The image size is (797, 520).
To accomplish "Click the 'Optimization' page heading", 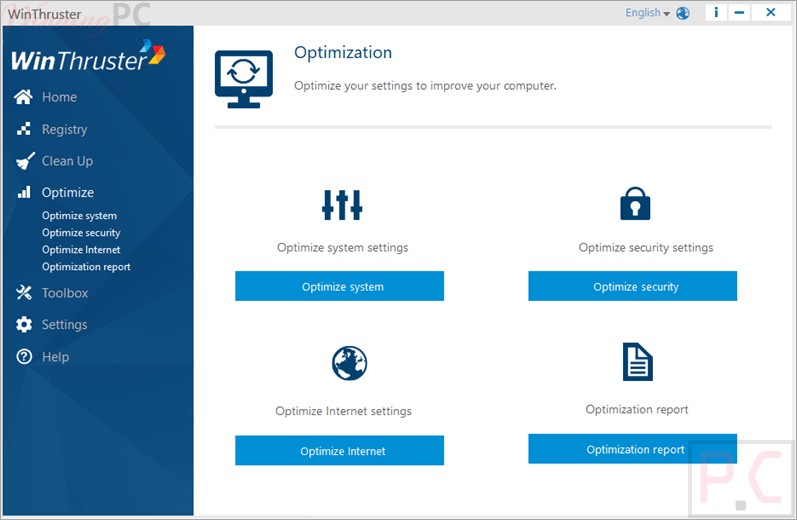I will tap(343, 53).
